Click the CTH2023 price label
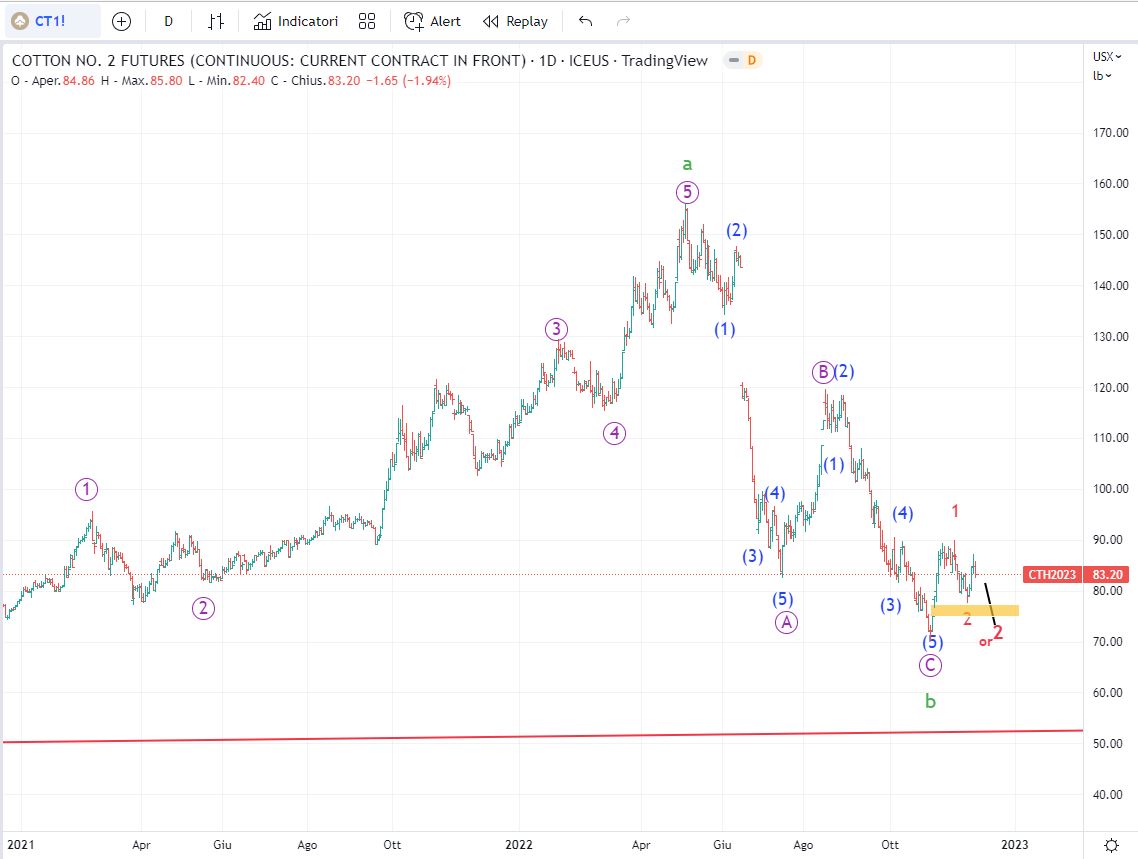 (1052, 575)
